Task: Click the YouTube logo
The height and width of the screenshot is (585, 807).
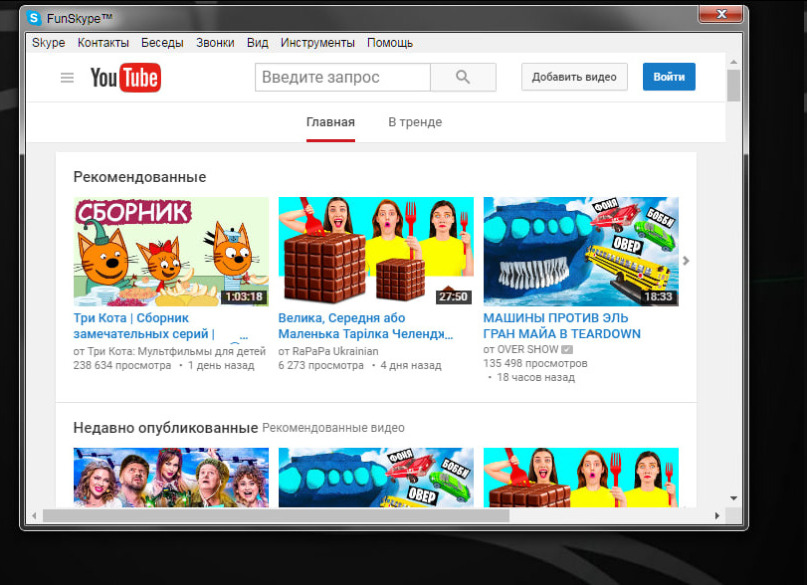Action: pyautogui.click(x=125, y=78)
